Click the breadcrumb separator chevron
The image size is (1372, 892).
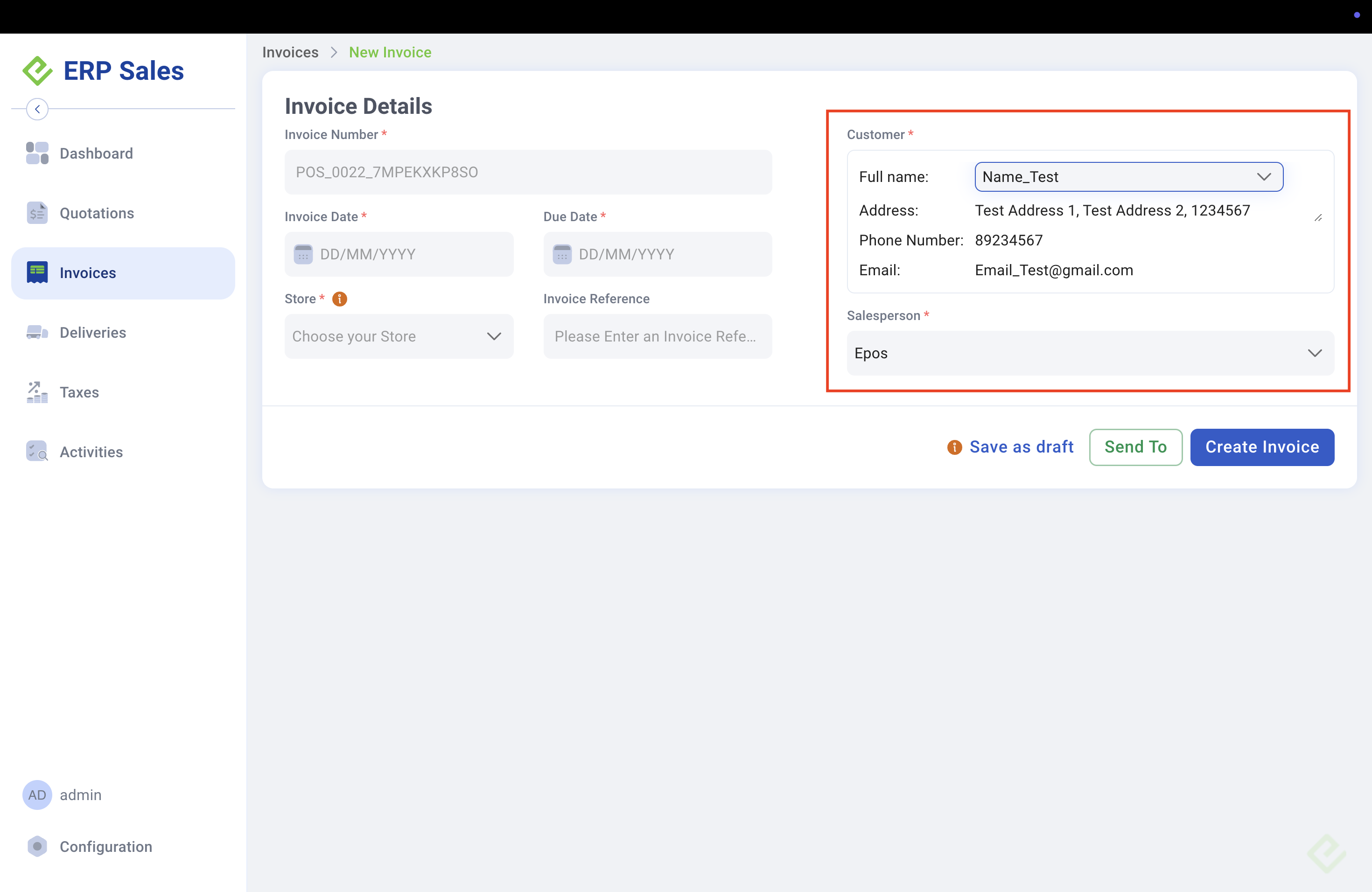[334, 52]
